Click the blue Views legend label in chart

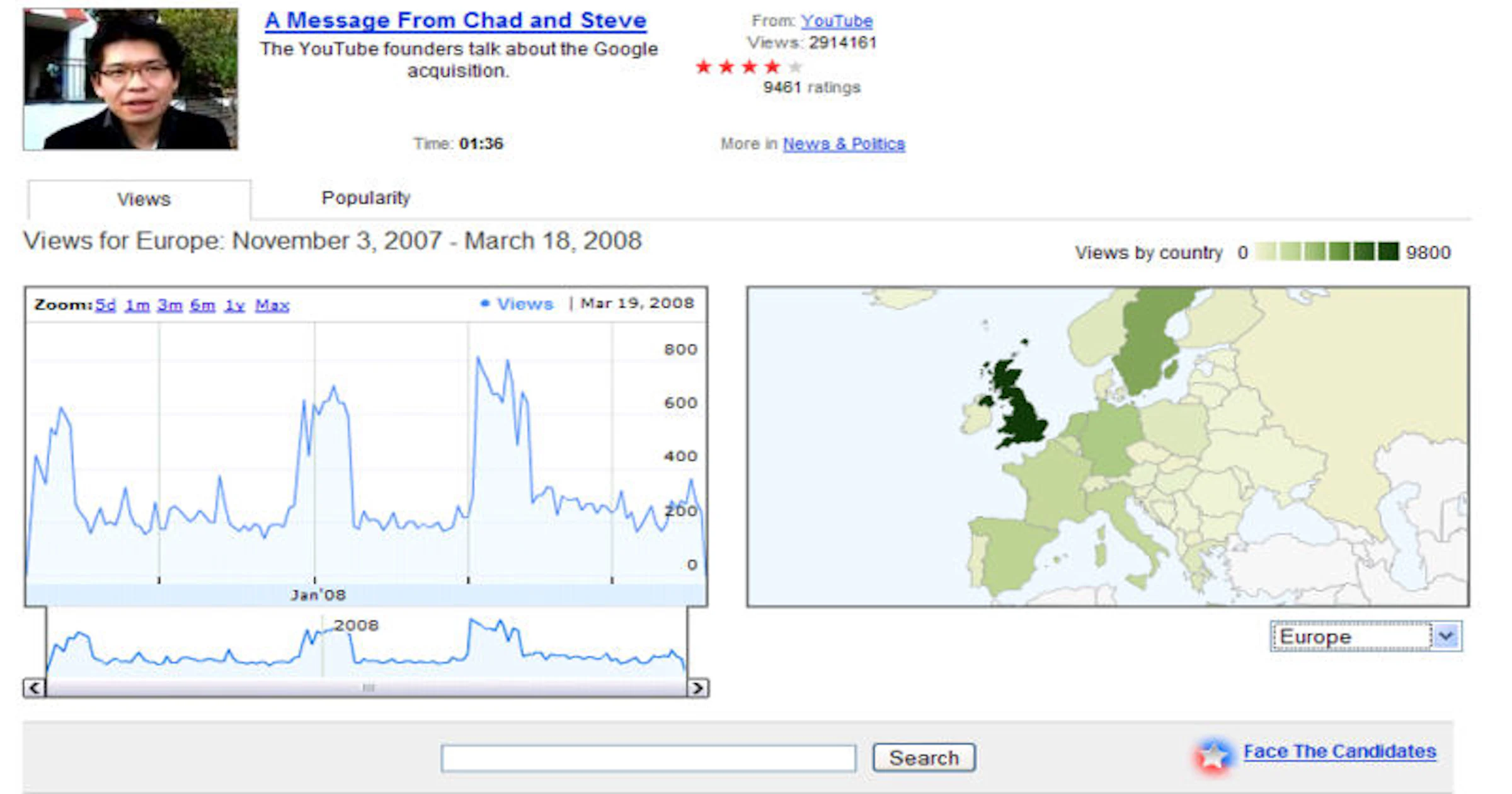pos(517,304)
